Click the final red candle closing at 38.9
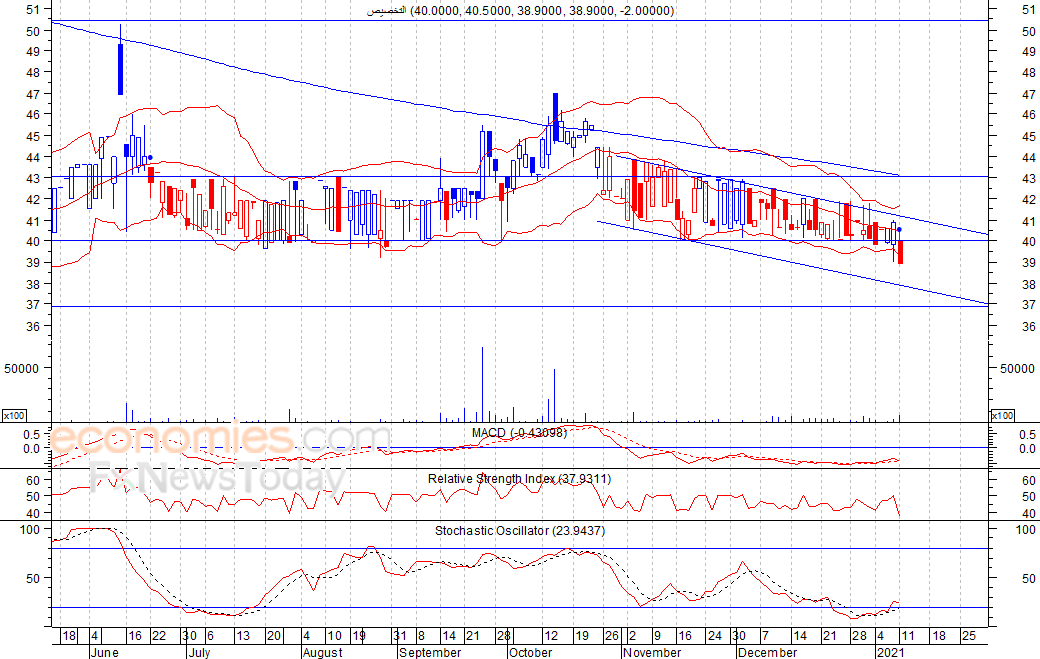This screenshot has width=1040, height=659. coord(901,253)
